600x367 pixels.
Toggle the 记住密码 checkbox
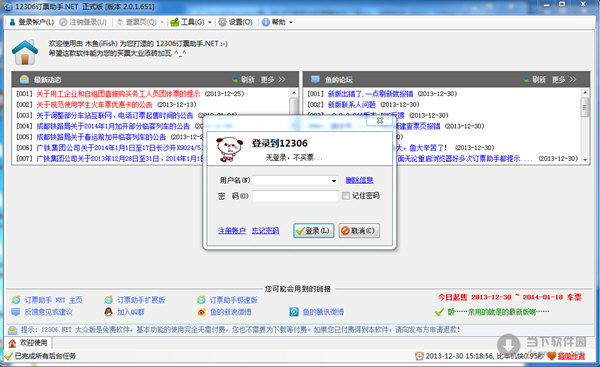[x=346, y=196]
